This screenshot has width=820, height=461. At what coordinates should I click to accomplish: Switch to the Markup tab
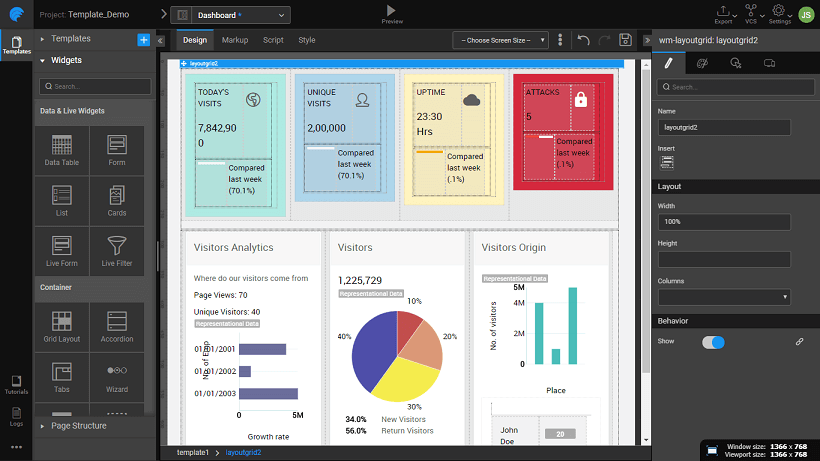point(235,40)
